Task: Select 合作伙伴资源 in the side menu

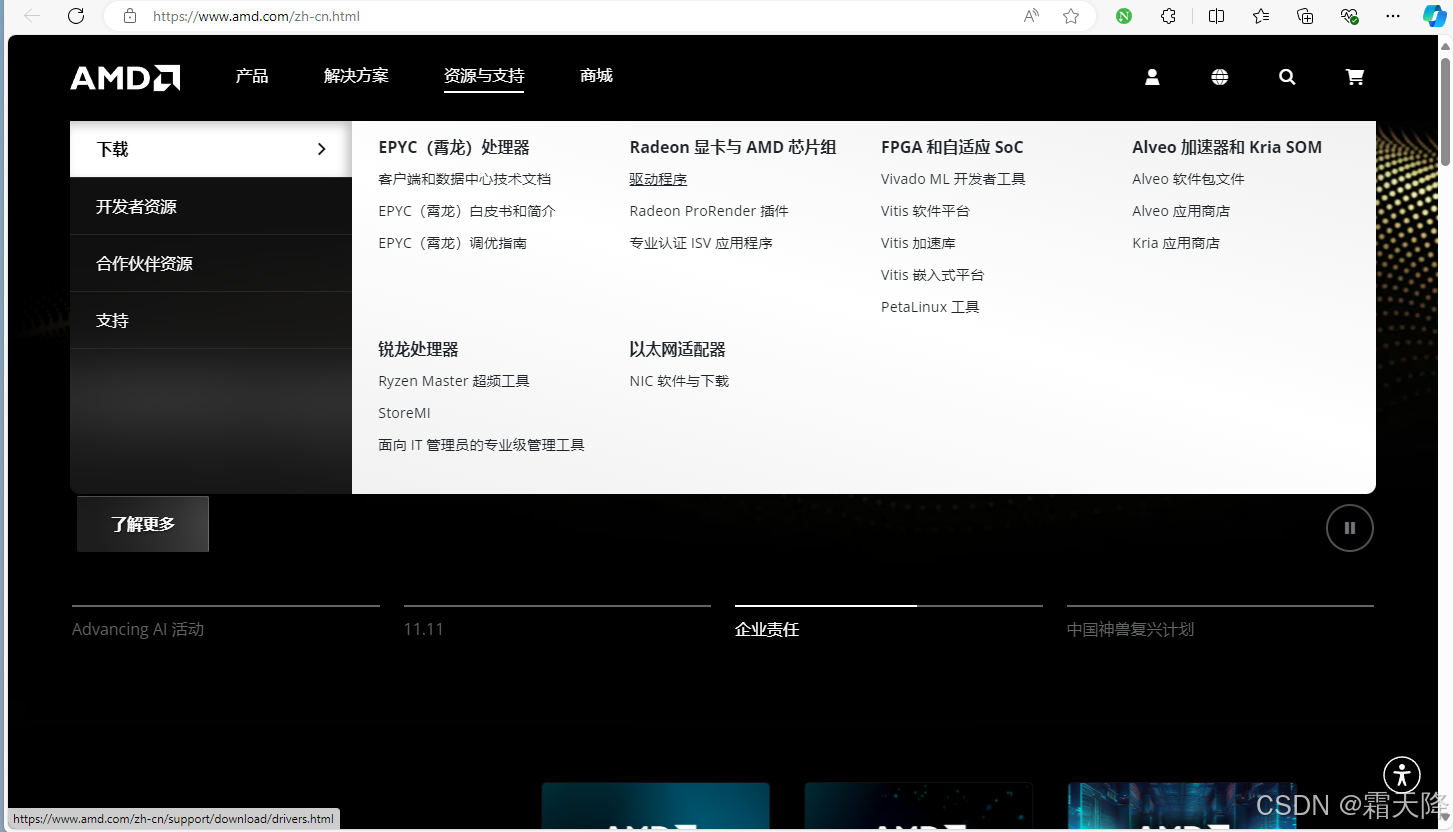Action: (211, 264)
